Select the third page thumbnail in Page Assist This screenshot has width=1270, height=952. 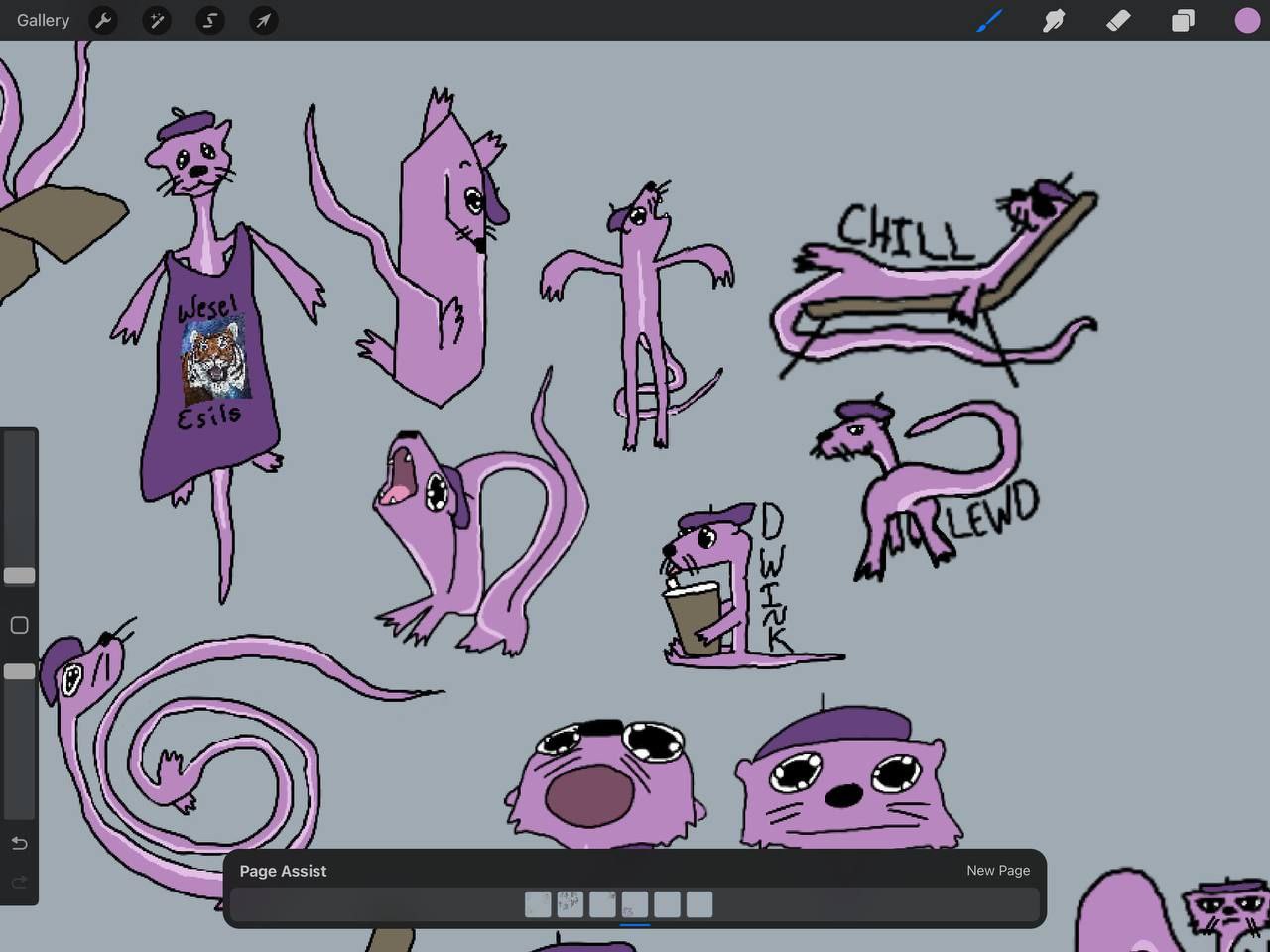point(602,904)
